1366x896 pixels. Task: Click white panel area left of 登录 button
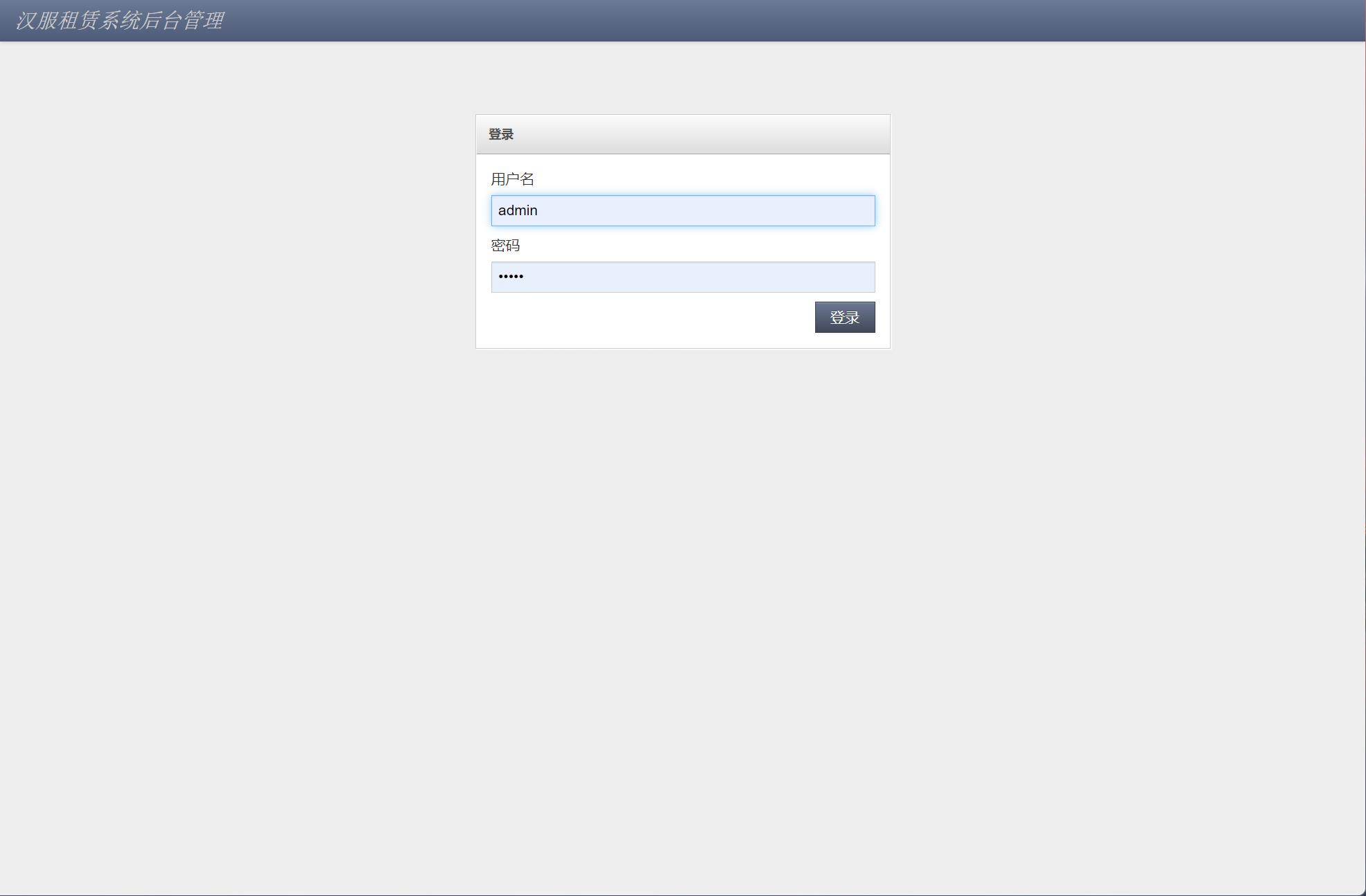tap(650, 317)
